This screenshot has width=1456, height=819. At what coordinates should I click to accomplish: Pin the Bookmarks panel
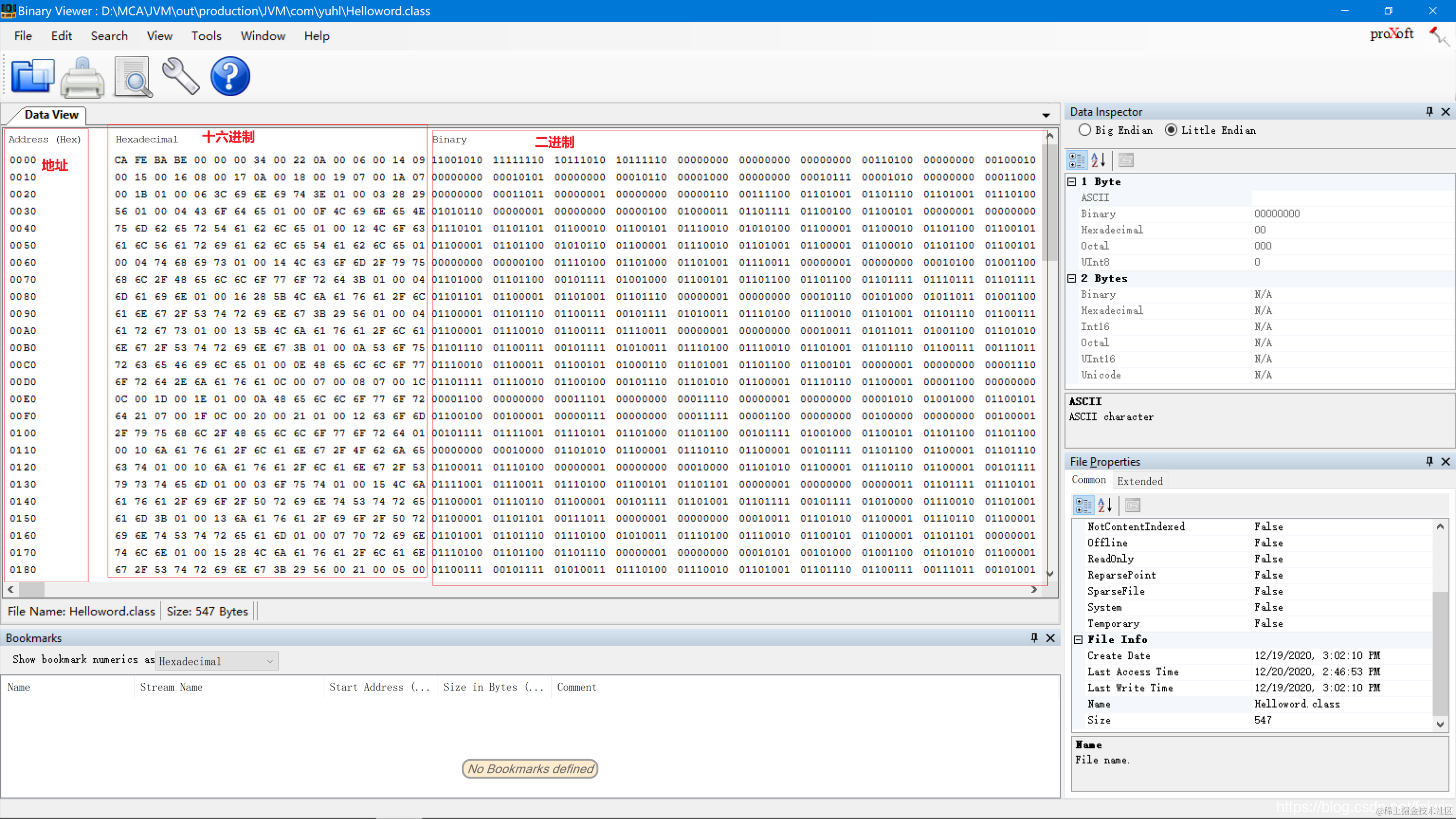(x=1034, y=637)
